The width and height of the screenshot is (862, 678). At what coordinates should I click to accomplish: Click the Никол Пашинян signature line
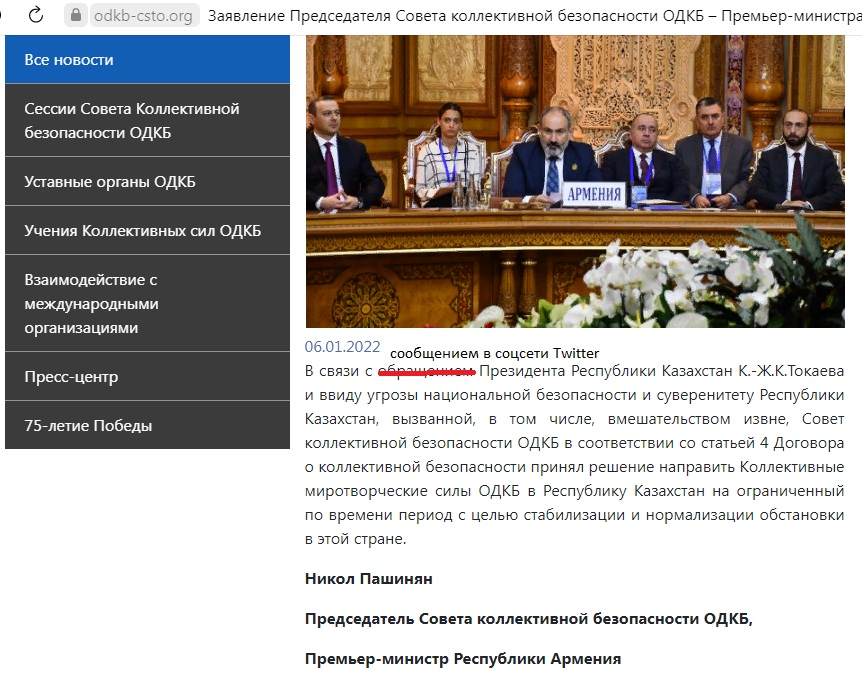point(368,579)
